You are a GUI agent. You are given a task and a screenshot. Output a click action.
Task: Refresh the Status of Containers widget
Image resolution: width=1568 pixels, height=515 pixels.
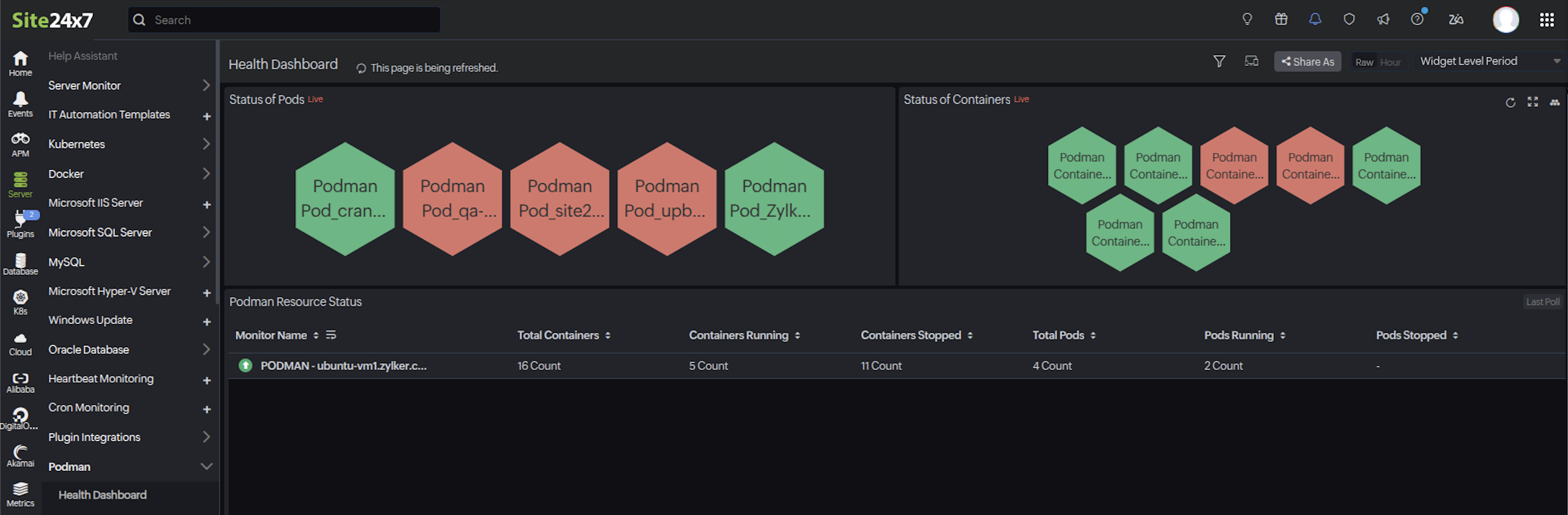[1510, 102]
